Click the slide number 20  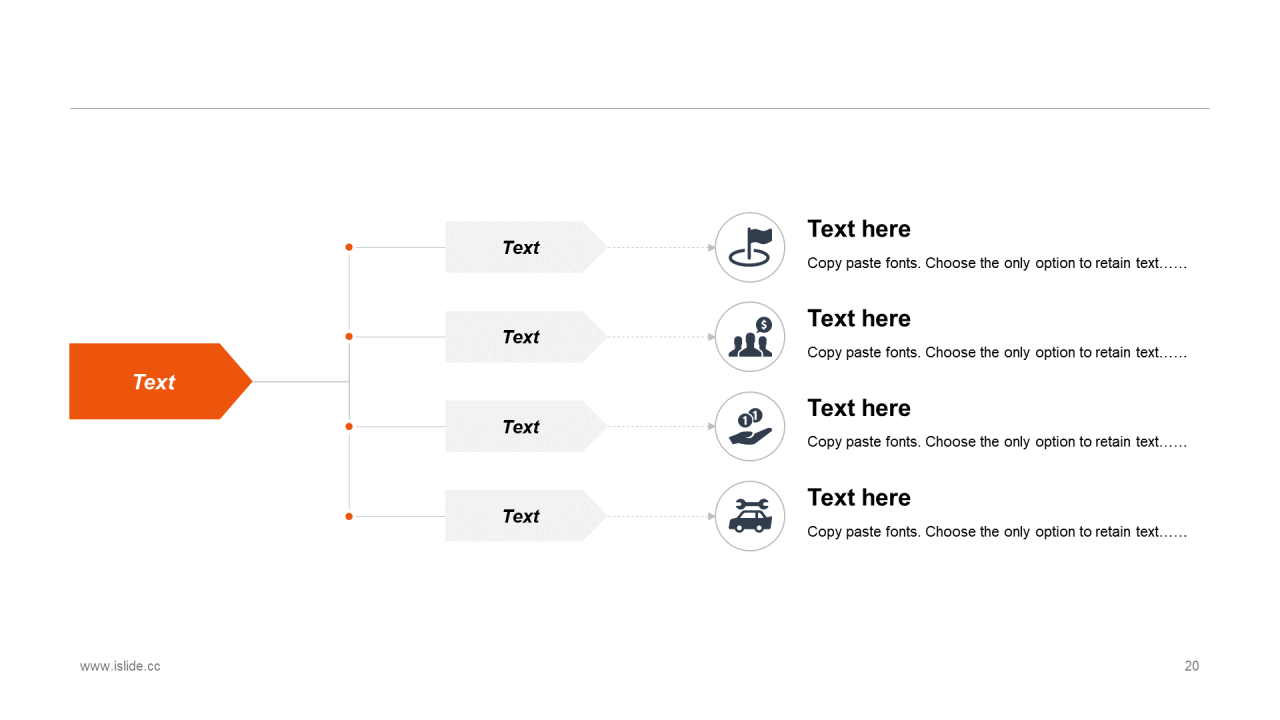[x=1192, y=666]
